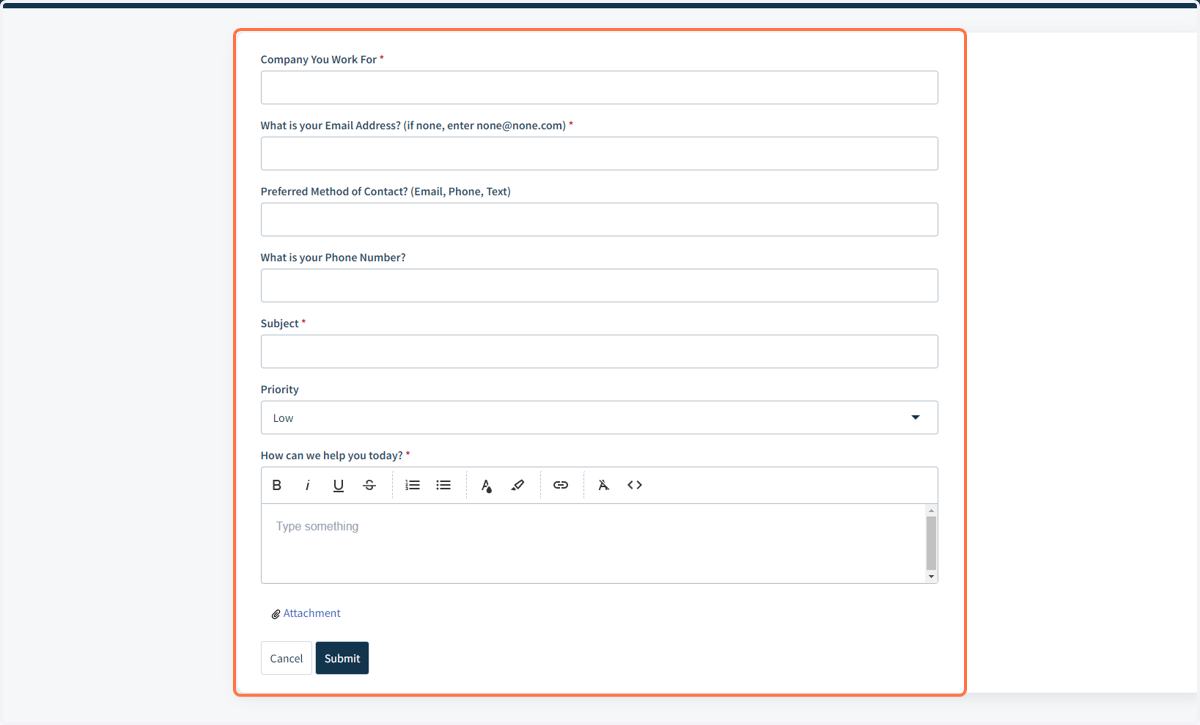Cancel the support form
The width and height of the screenshot is (1200, 725).
[x=286, y=658]
